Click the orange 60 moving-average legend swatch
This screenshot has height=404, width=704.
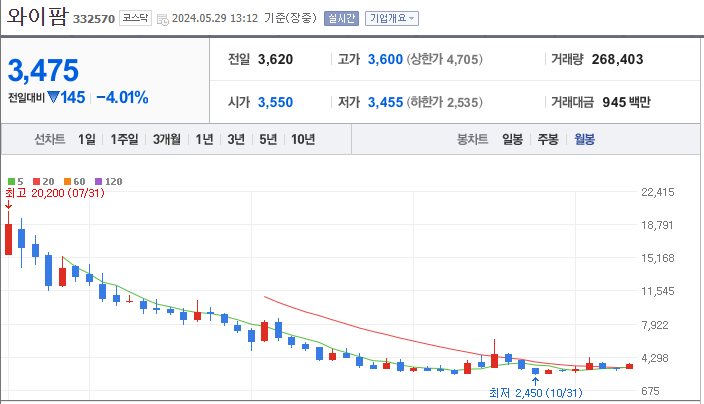pos(67,182)
